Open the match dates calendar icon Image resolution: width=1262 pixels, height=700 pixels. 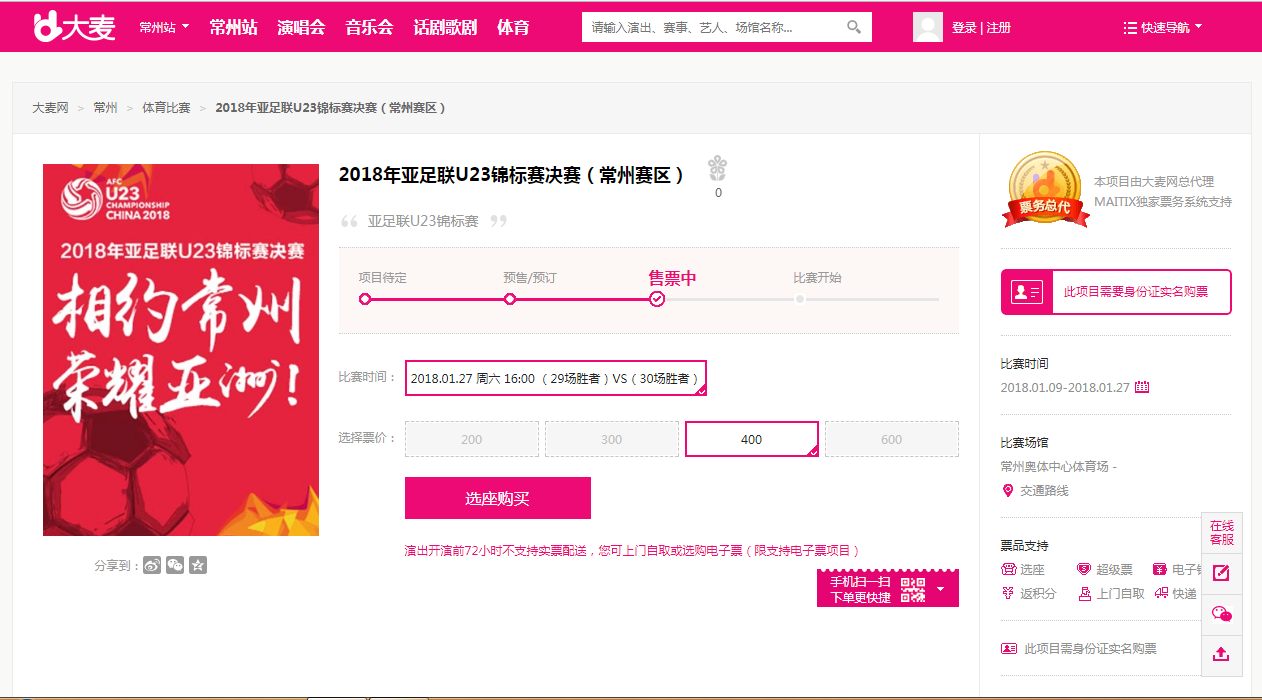(1142, 387)
